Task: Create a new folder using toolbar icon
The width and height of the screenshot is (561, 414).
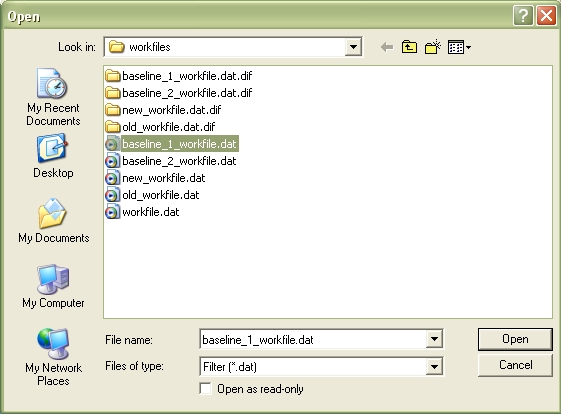Action: [x=433, y=47]
